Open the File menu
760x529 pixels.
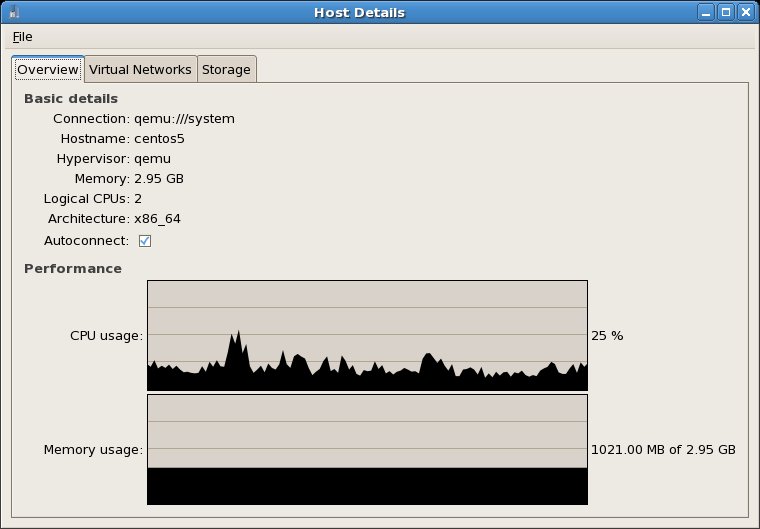(x=22, y=37)
